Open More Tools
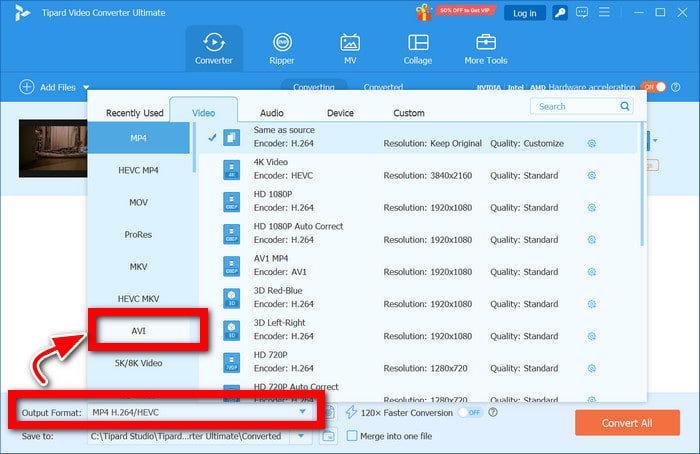700x454 pixels. tap(486, 49)
